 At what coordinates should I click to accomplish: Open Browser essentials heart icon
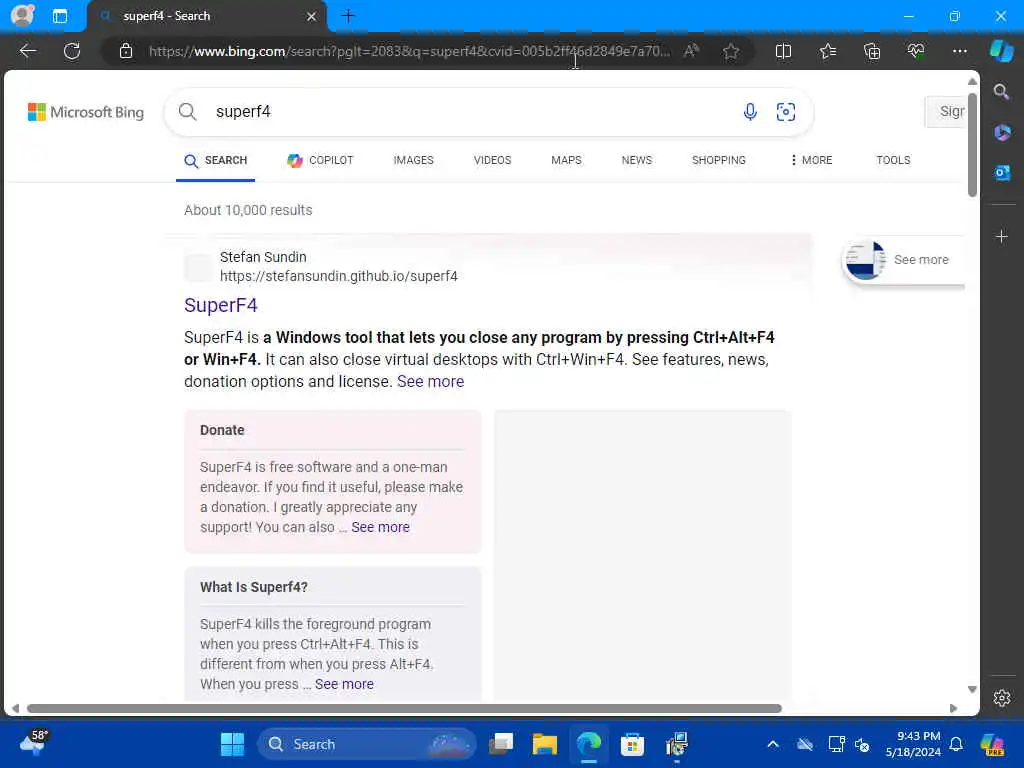tap(916, 51)
